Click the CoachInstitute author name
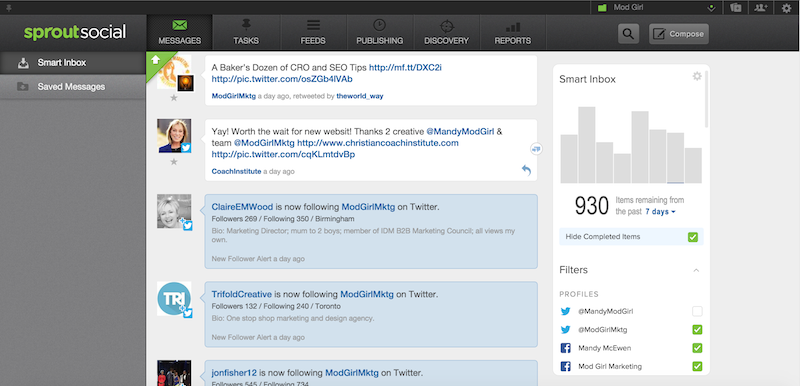 point(236,171)
